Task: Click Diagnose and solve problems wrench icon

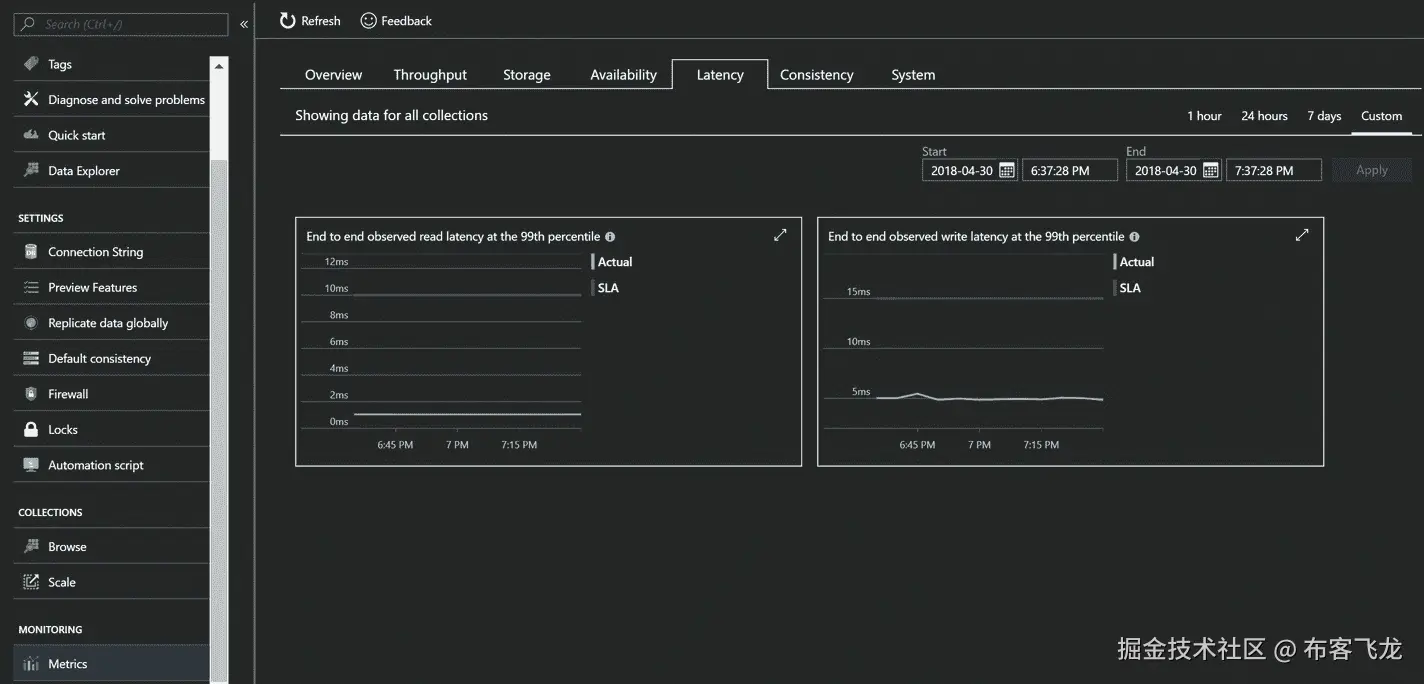Action: 31,99
